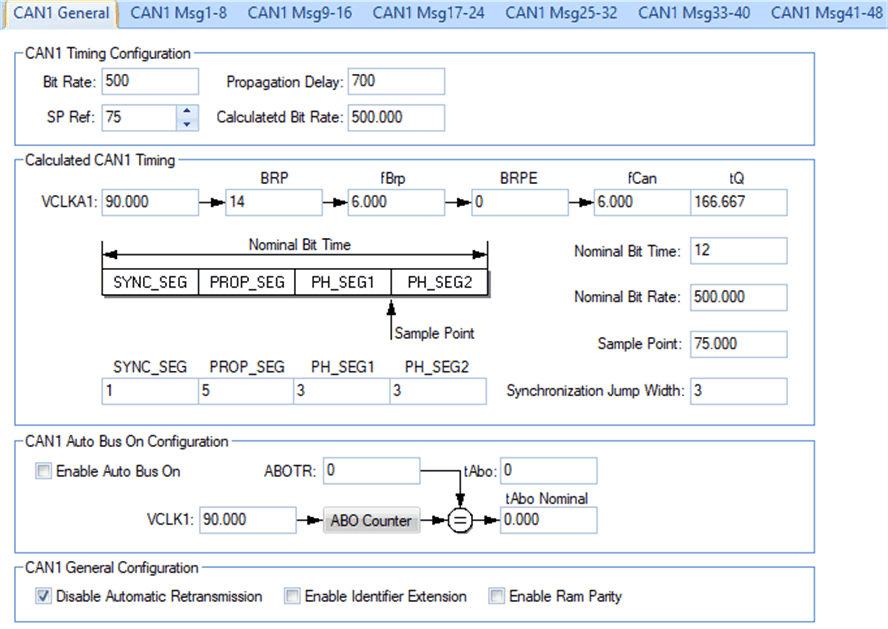Open the CAN1 Msg9-16 tab
The height and width of the screenshot is (629, 888).
point(300,13)
